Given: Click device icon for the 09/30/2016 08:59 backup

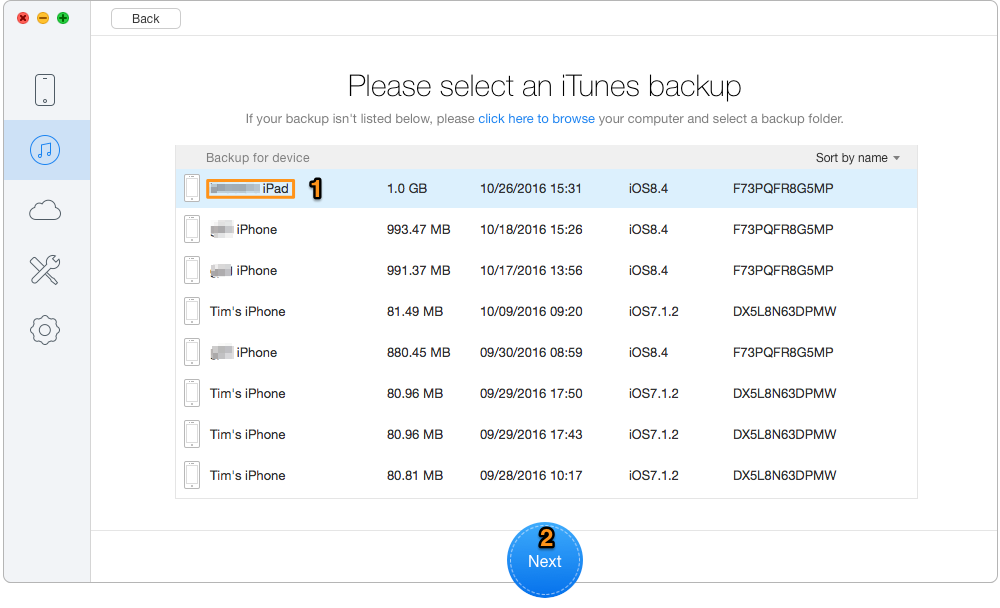Looking at the screenshot, I should pyautogui.click(x=192, y=352).
